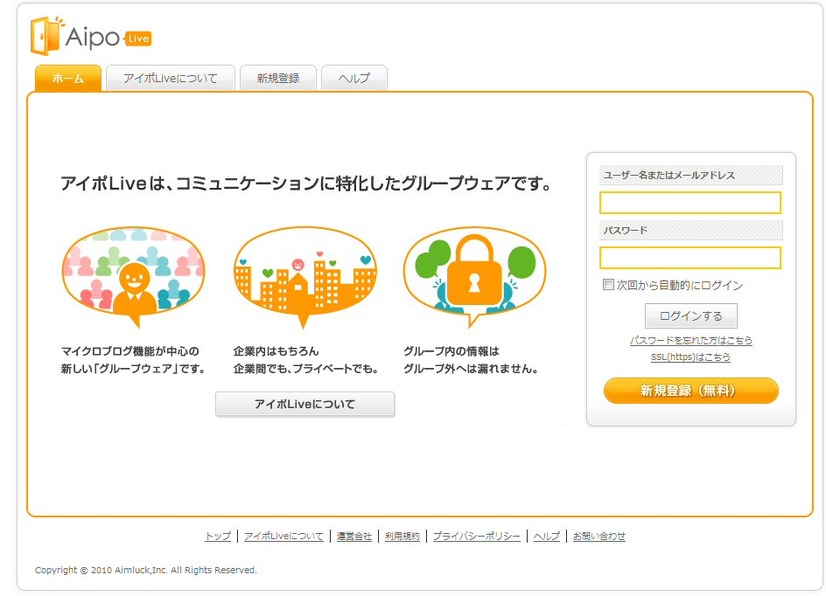This screenshot has height=596, width=826.
Task: Open the アイポLiveについて footer link
Action: click(x=284, y=536)
